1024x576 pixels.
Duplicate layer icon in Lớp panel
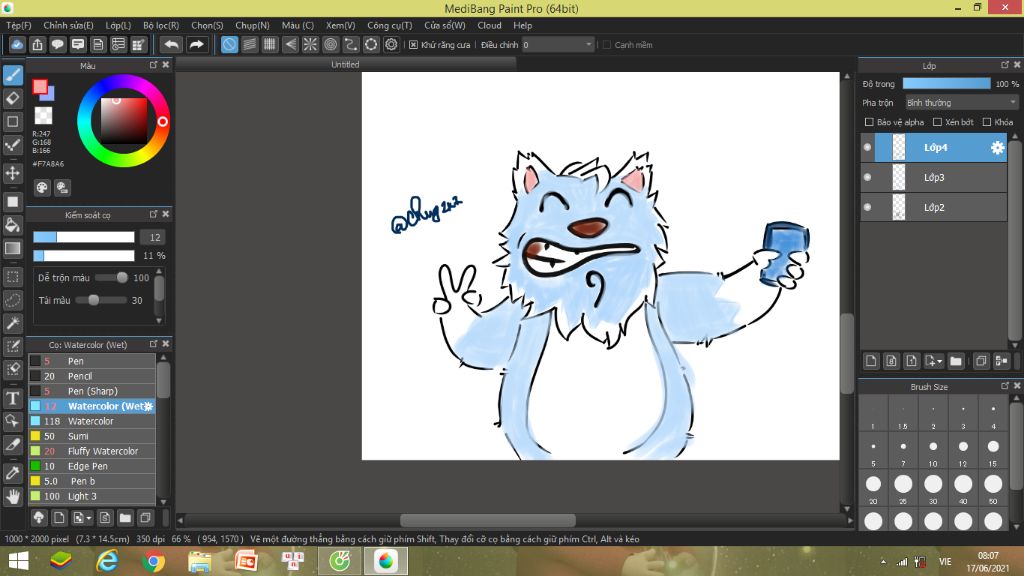pyautogui.click(x=981, y=361)
